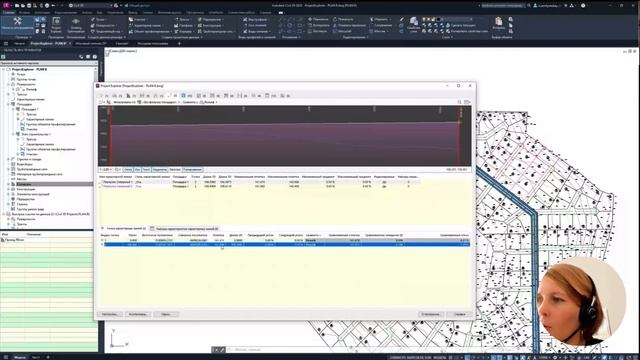
Task: Open the Область инструментов (Toolspace) ribbon button
Action: pyautogui.click(x=18, y=24)
